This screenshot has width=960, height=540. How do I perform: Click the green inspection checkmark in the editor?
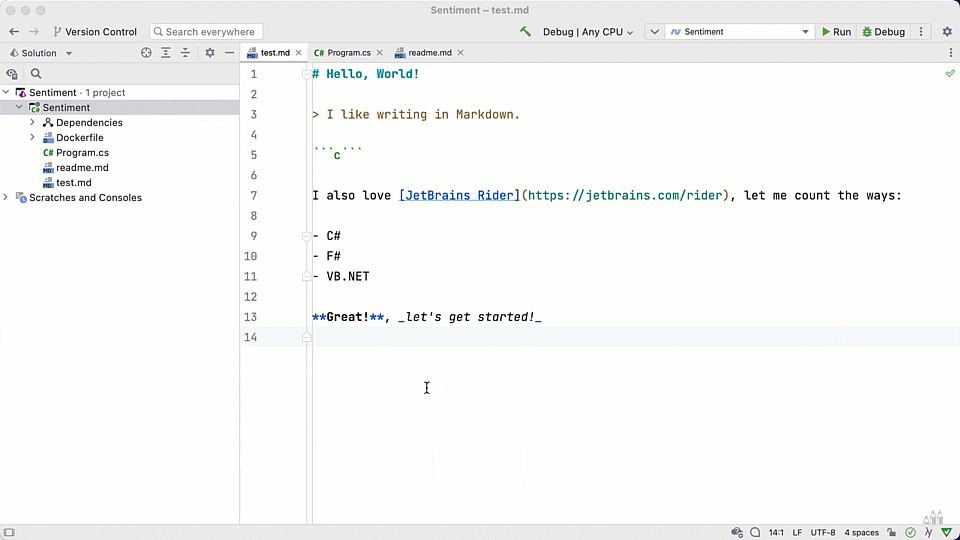(x=950, y=73)
